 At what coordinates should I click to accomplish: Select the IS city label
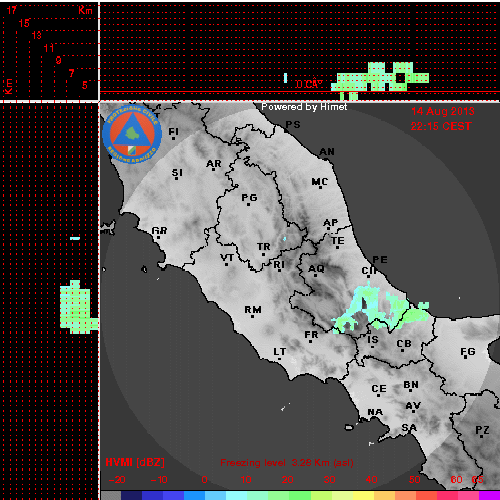tap(373, 340)
